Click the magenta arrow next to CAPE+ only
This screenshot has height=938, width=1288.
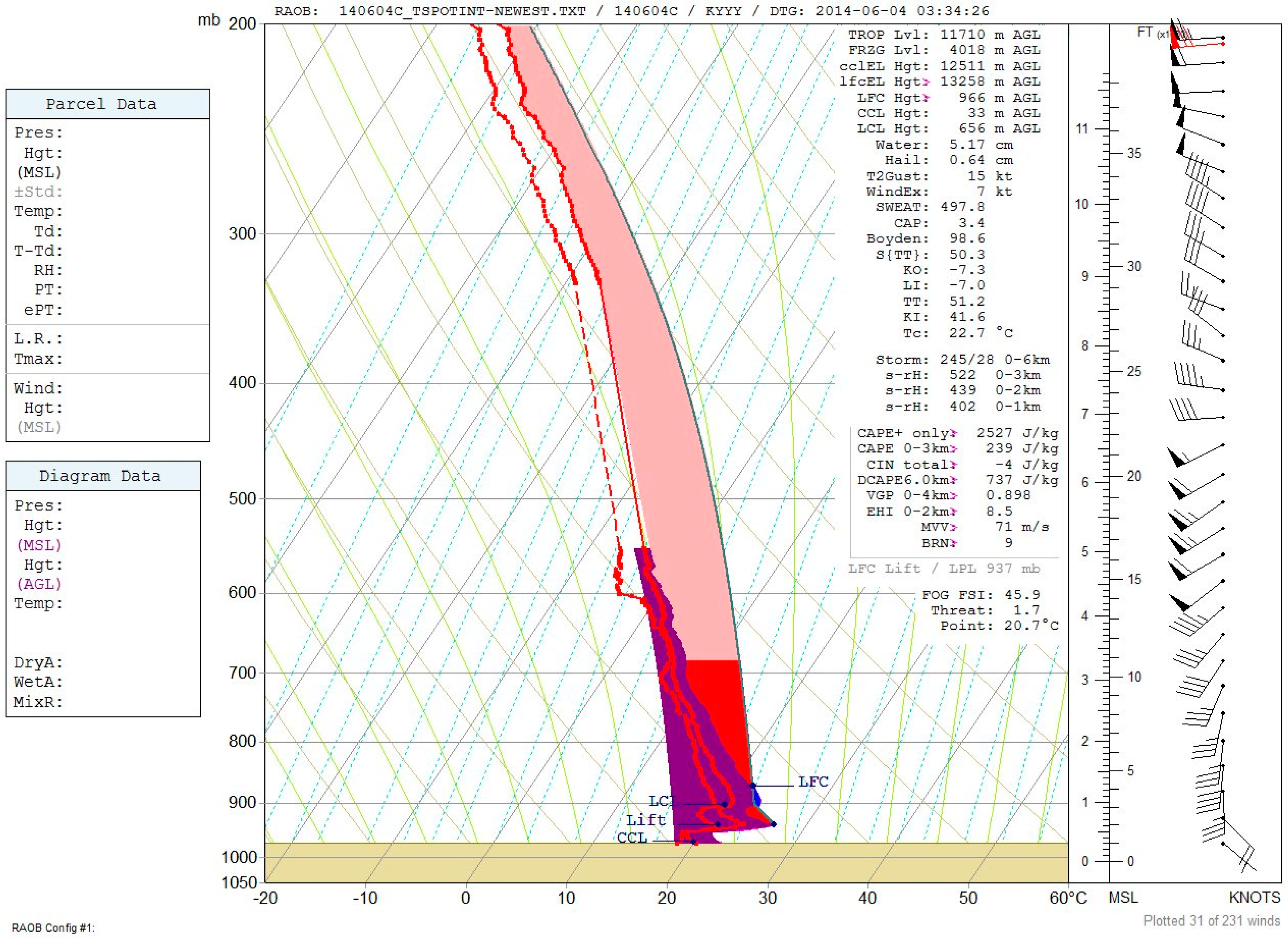(954, 434)
